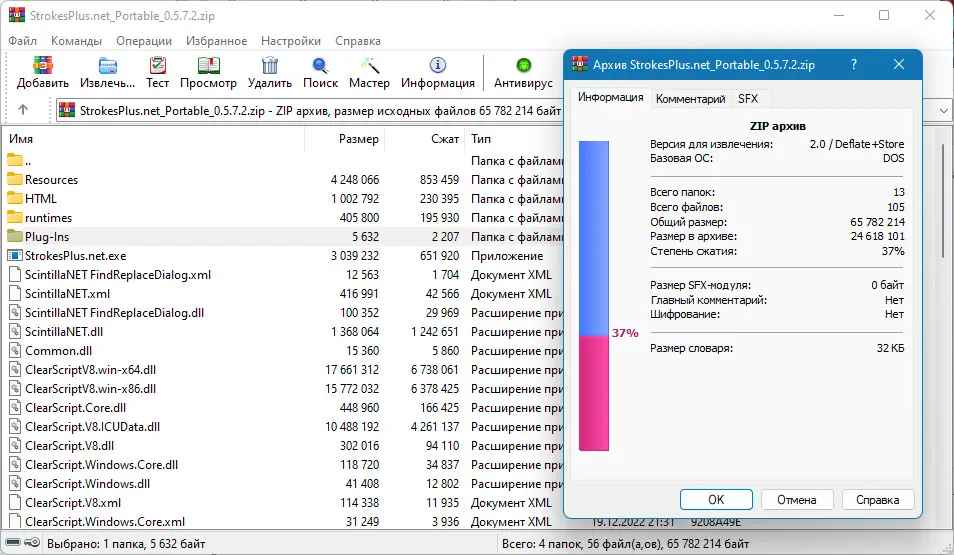
Task: Run the Антивирус scan icon
Action: 523,65
